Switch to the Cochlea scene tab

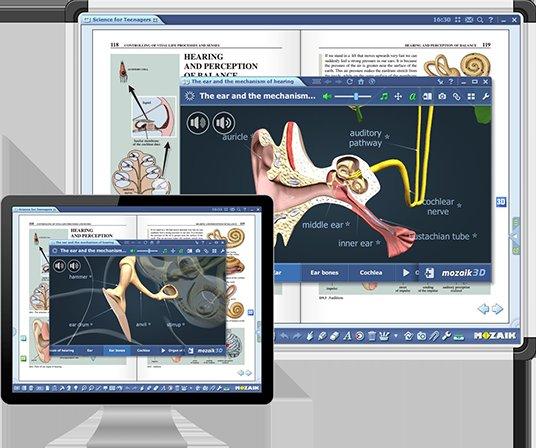pyautogui.click(x=371, y=273)
